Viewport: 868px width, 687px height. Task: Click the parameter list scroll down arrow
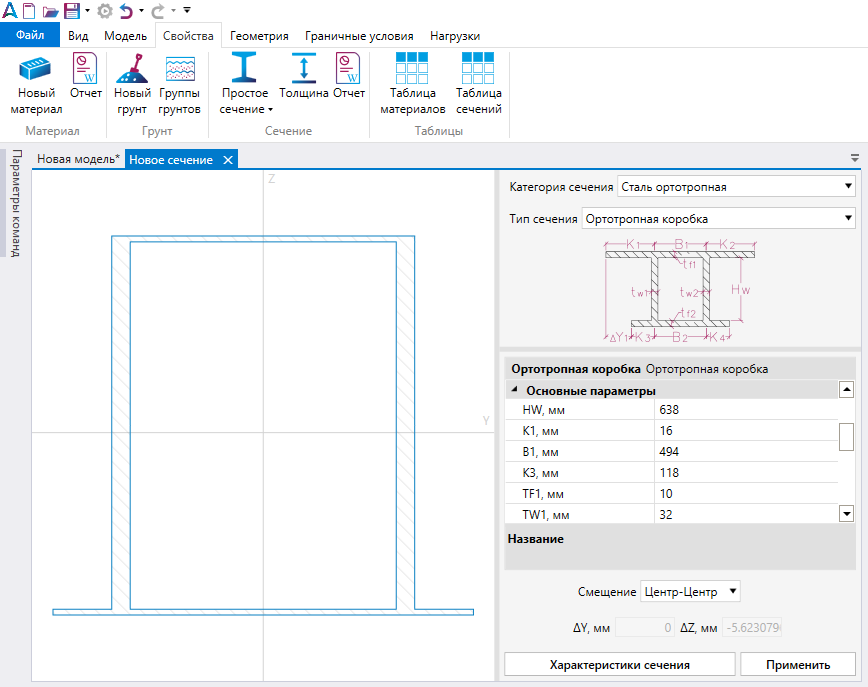click(846, 514)
